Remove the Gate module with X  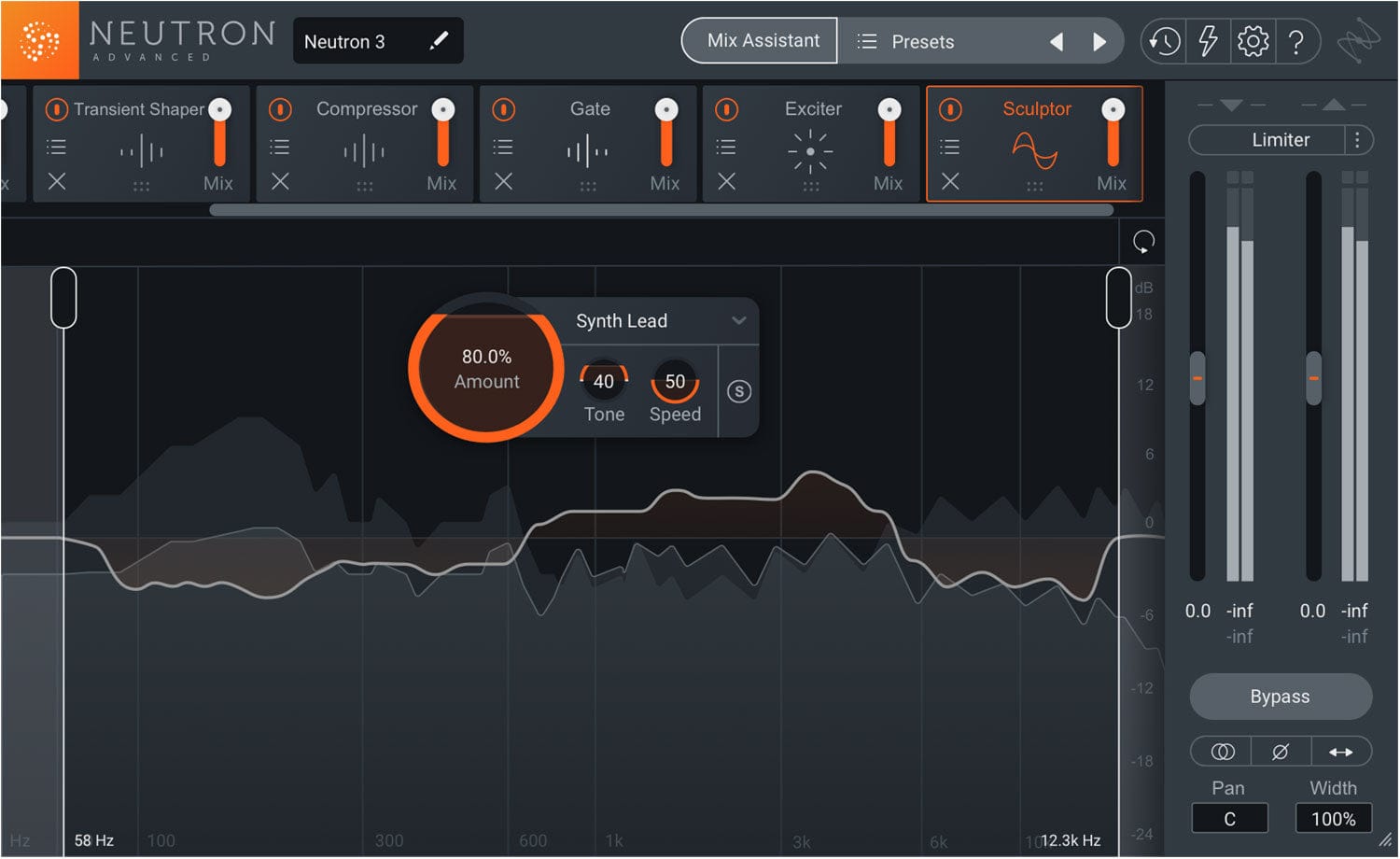(x=503, y=181)
